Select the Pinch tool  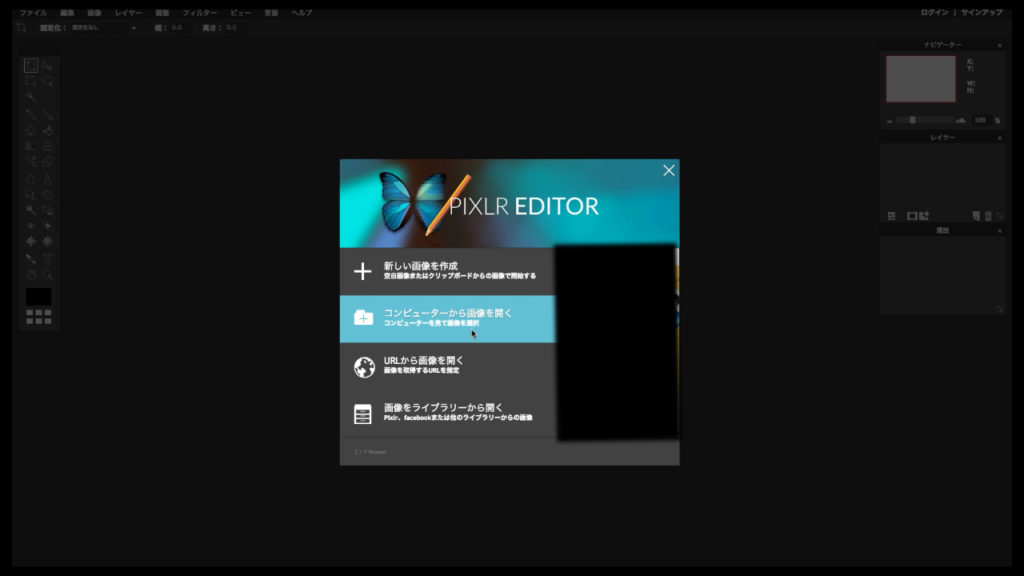click(x=48, y=241)
